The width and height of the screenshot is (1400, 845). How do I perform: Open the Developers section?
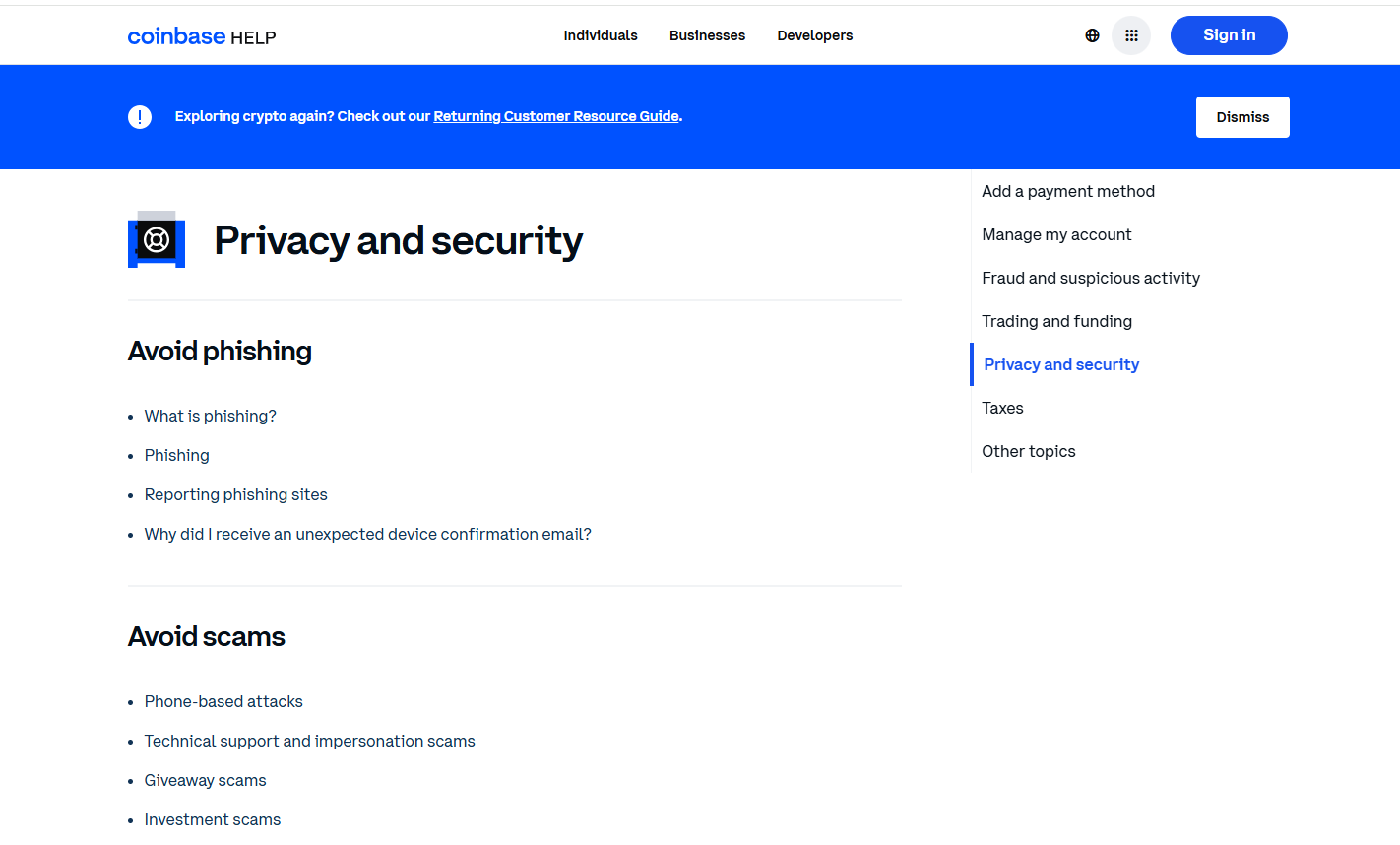[x=814, y=35]
